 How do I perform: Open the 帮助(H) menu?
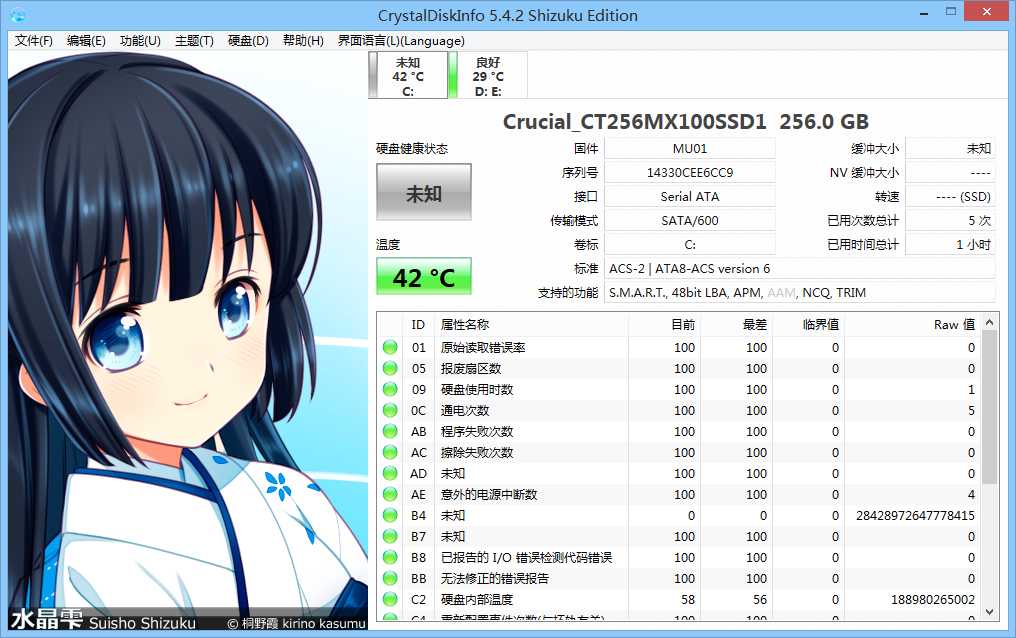303,41
